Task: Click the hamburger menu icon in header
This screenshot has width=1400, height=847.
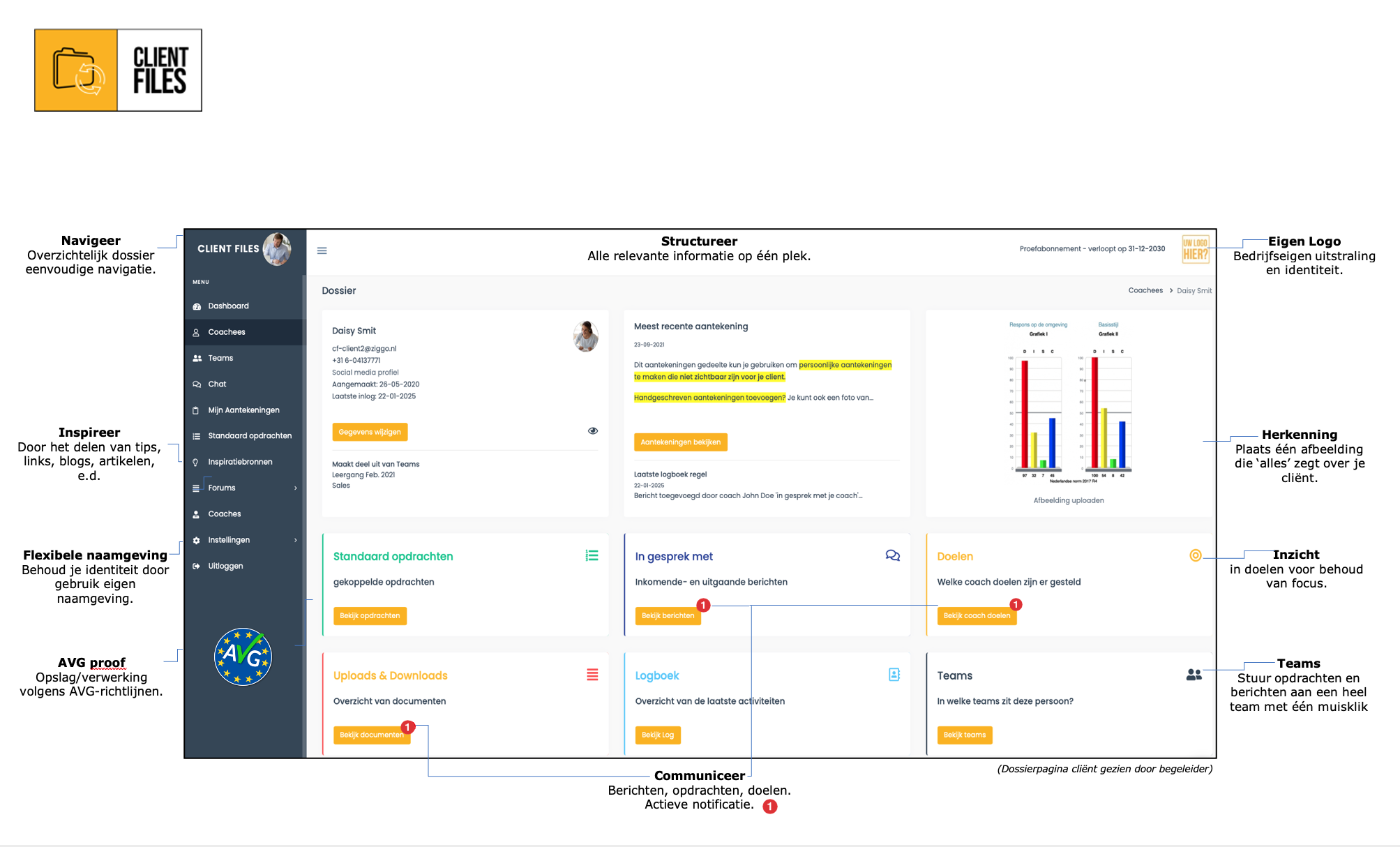Action: pos(322,250)
